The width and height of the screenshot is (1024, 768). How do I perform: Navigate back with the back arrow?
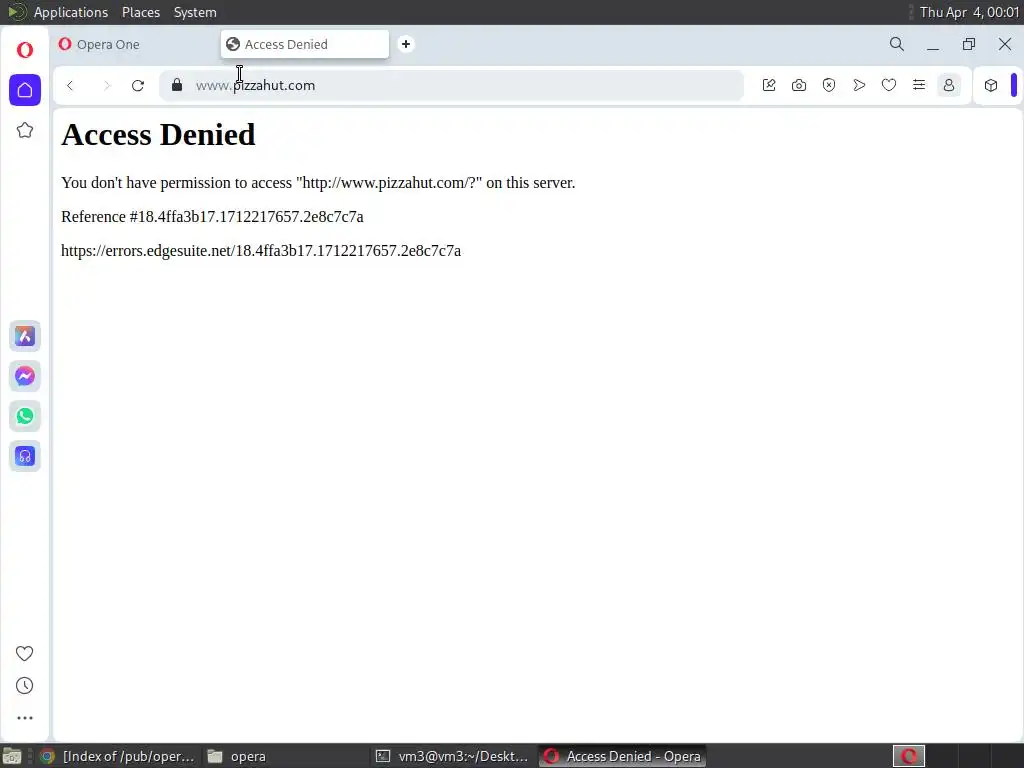pyautogui.click(x=70, y=86)
